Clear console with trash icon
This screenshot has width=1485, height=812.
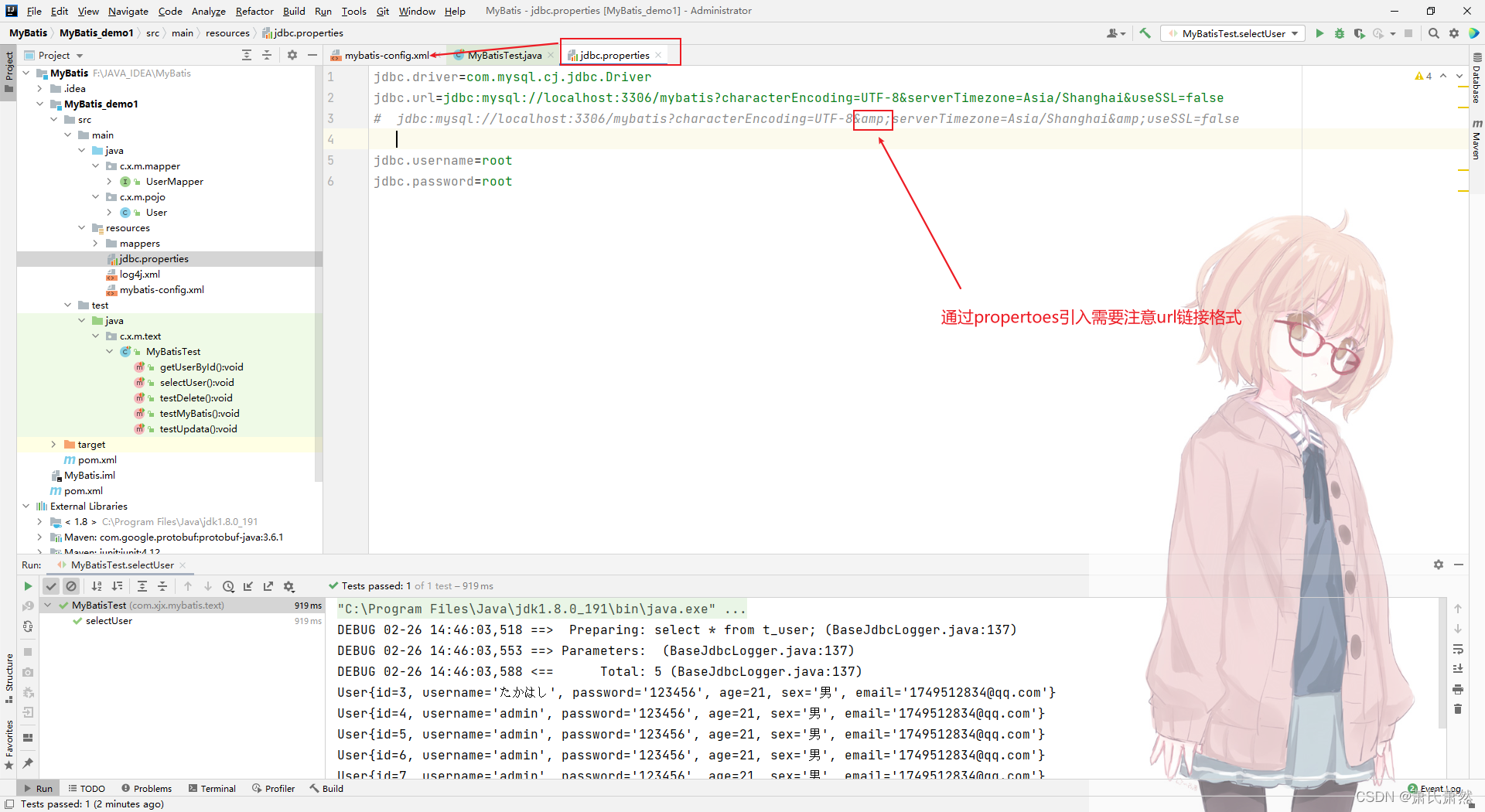click(1458, 709)
